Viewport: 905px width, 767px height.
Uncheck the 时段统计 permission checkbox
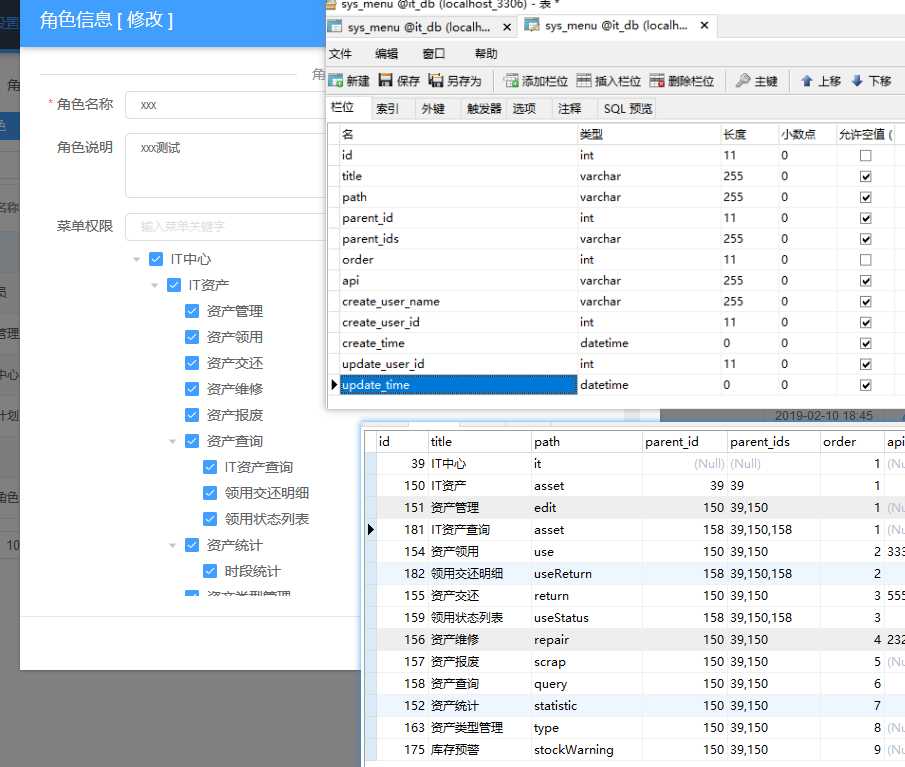coord(210,571)
